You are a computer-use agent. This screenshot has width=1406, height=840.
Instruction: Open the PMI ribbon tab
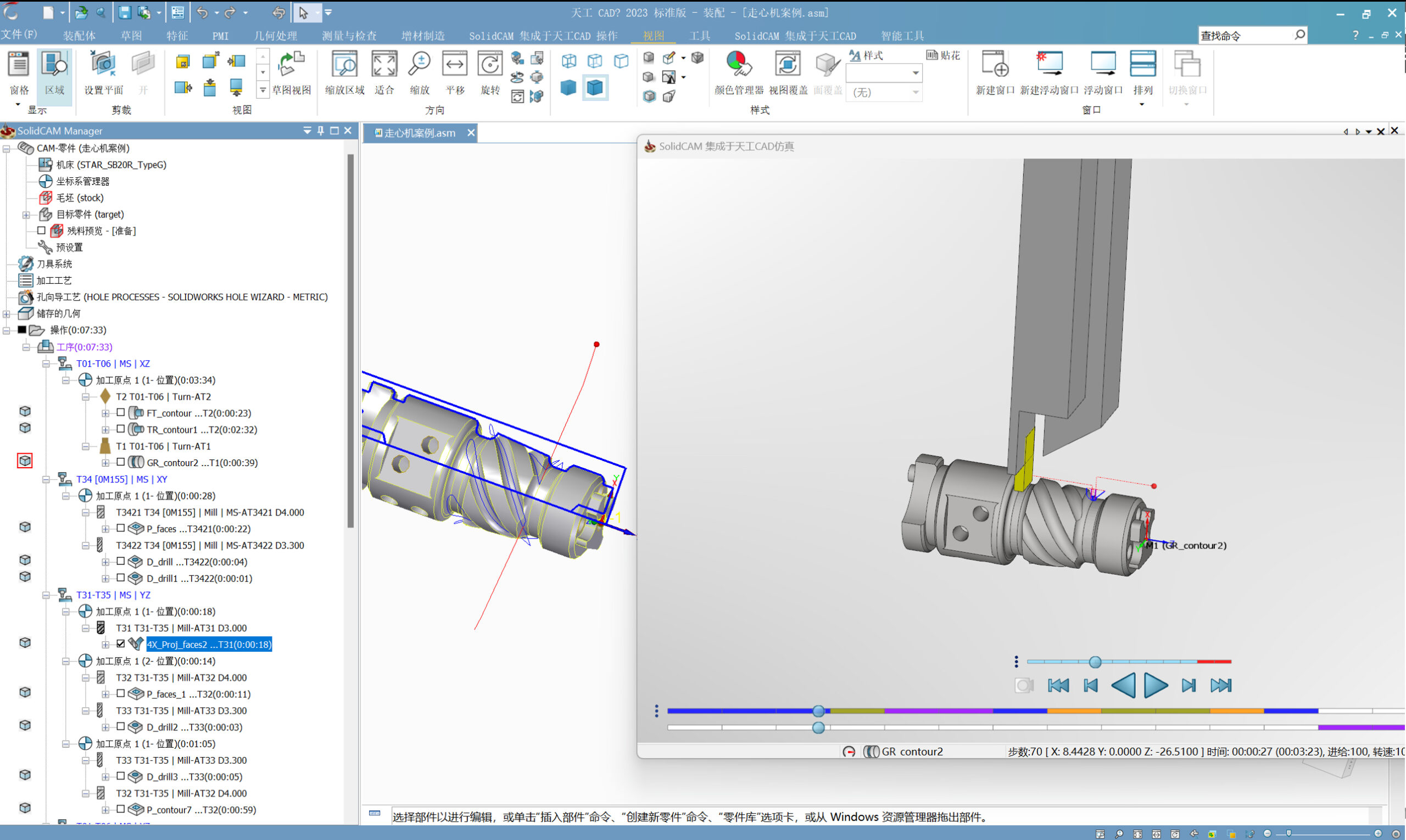coord(220,36)
